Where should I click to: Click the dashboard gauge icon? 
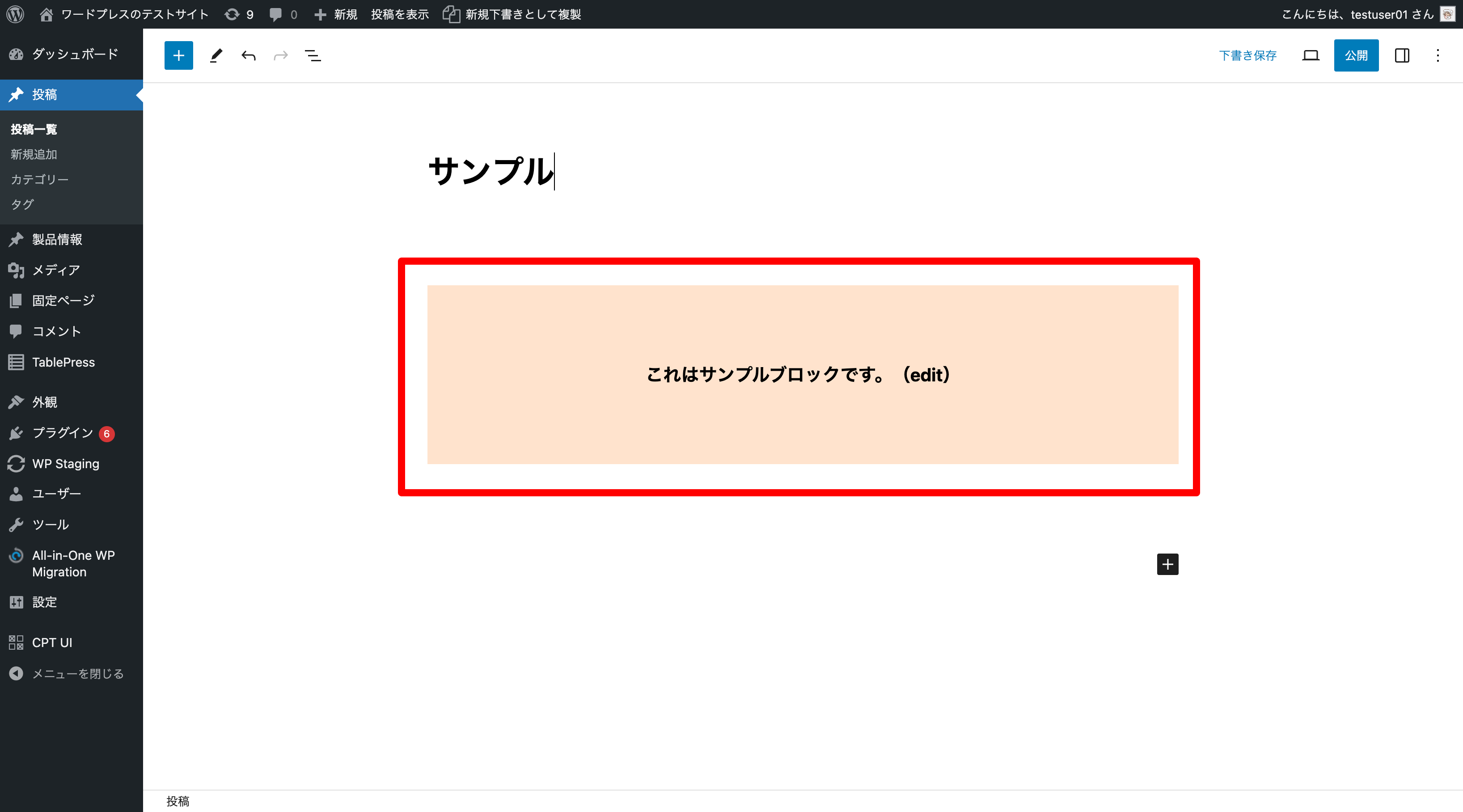16,54
